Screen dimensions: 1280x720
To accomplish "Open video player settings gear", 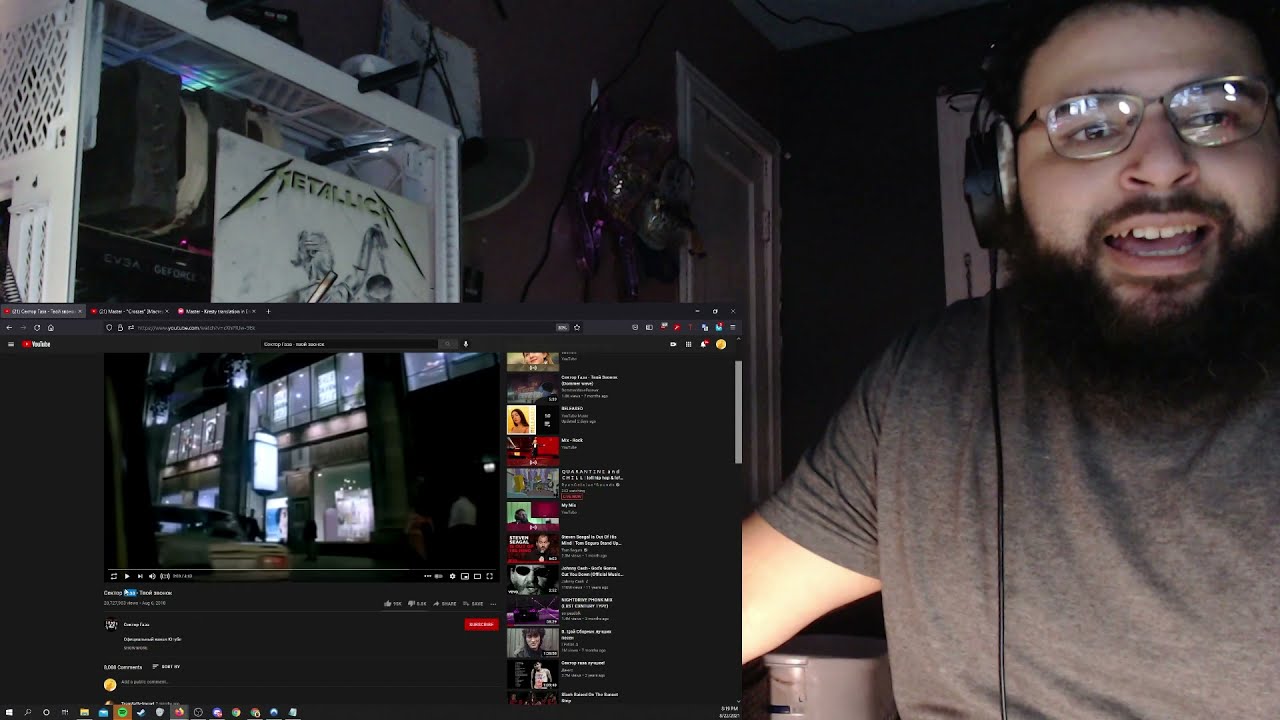I will tap(452, 576).
